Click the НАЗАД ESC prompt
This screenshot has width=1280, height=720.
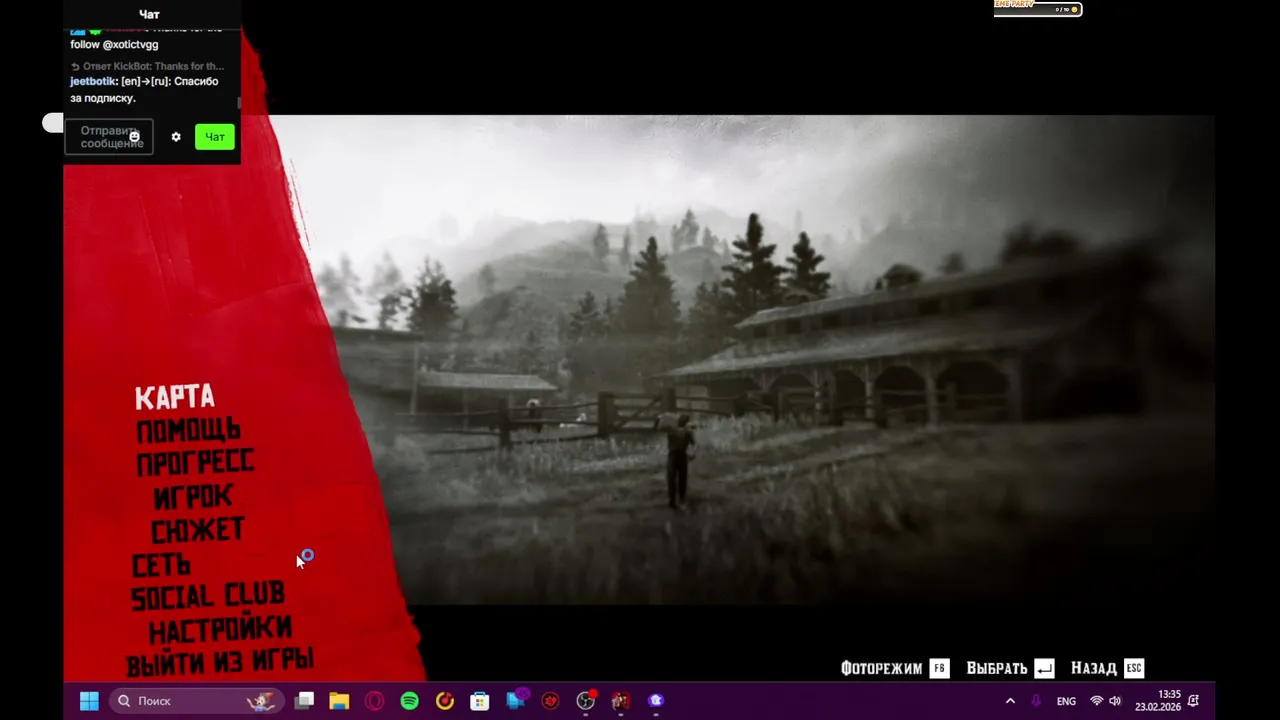click(1107, 668)
